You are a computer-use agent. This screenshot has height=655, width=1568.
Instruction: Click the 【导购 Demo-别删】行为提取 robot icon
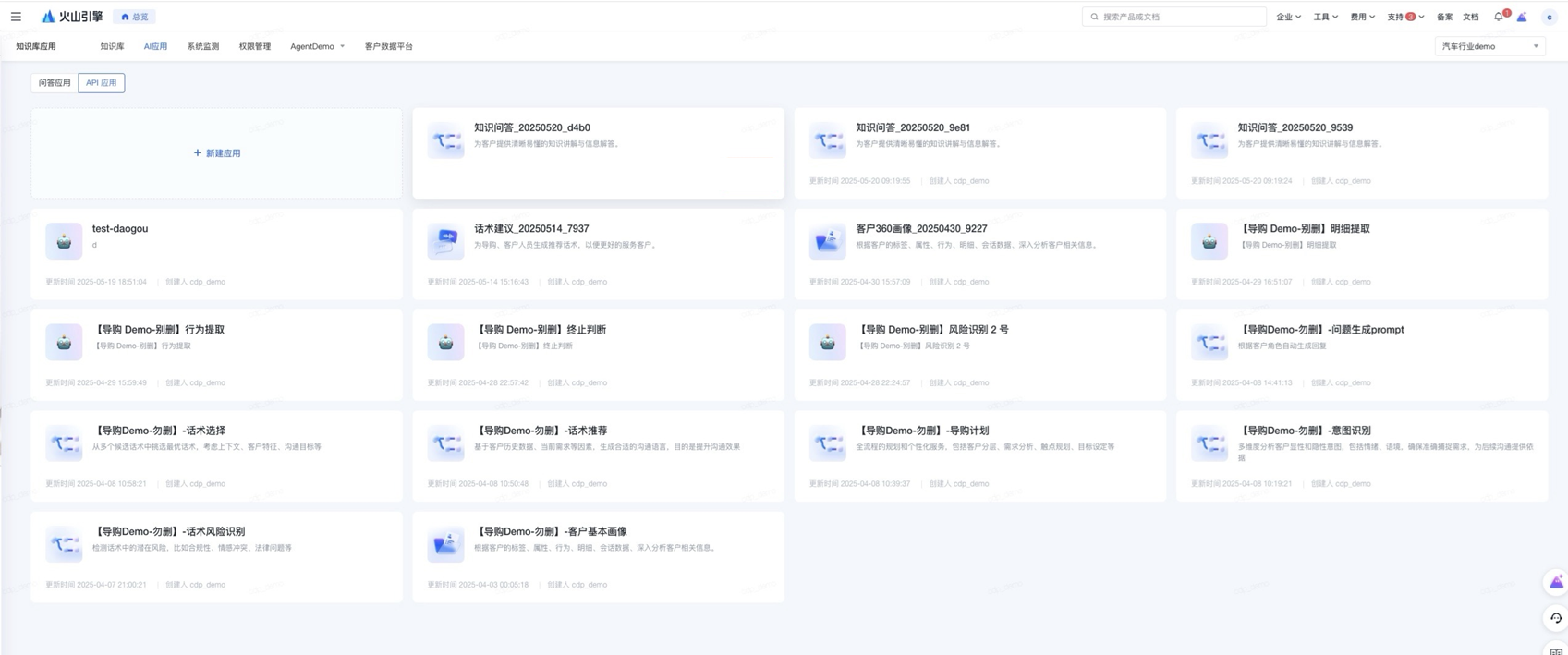(x=64, y=342)
